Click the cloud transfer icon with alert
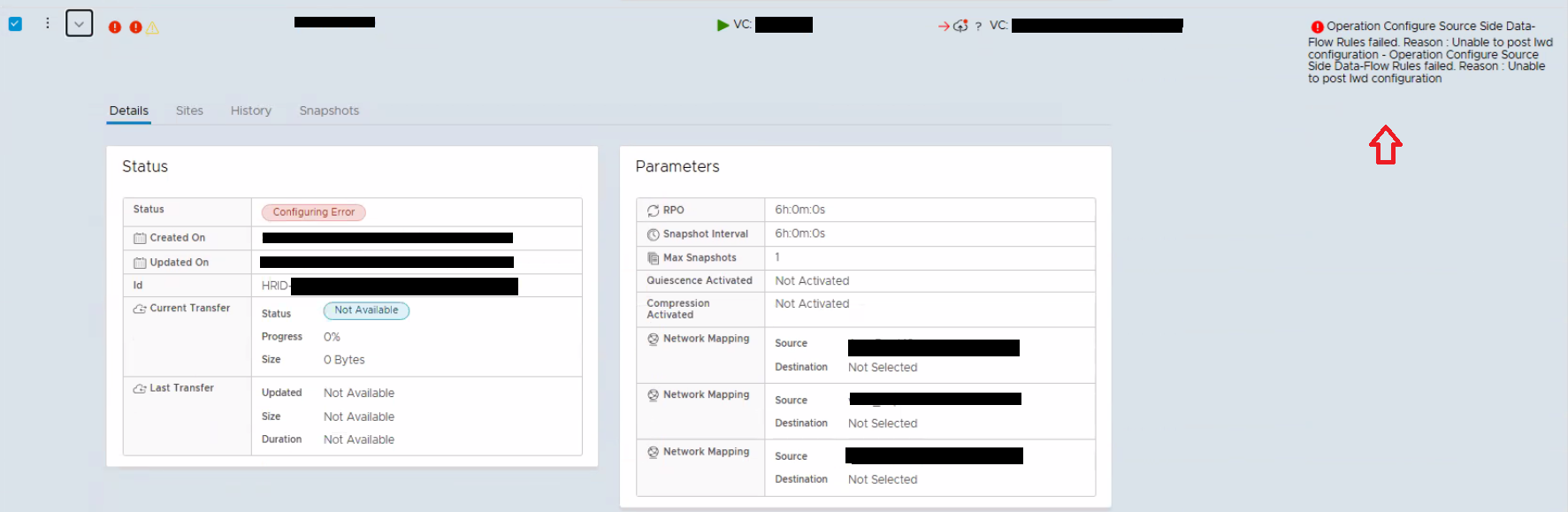 point(960,26)
